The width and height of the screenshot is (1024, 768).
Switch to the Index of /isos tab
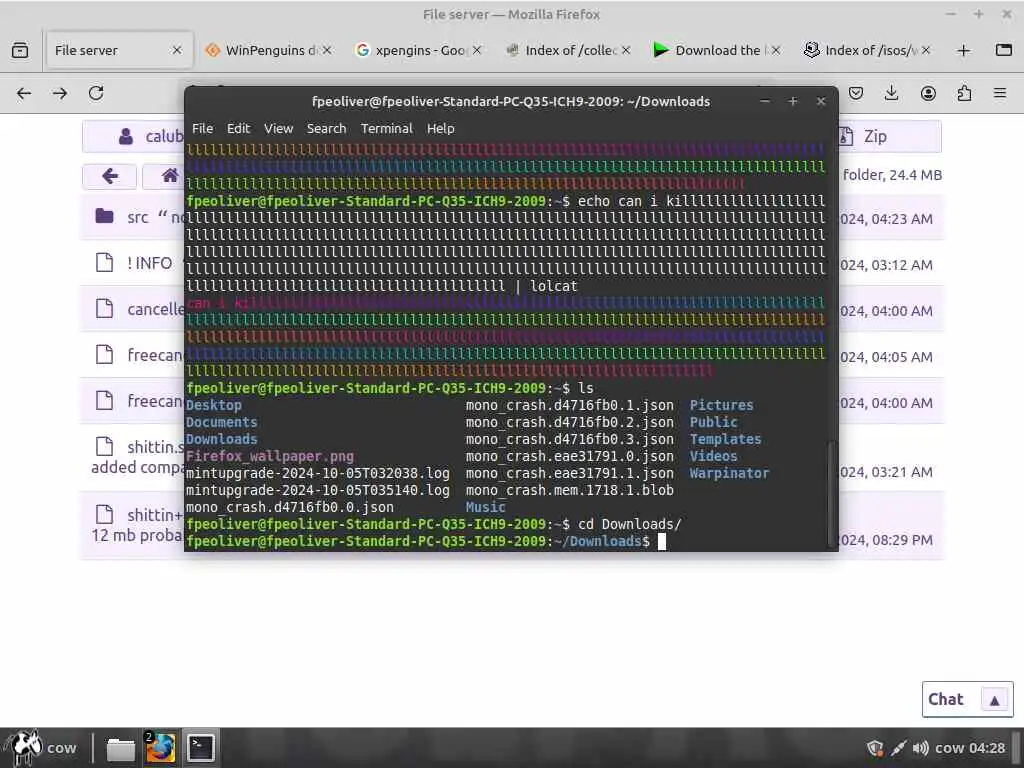point(867,50)
